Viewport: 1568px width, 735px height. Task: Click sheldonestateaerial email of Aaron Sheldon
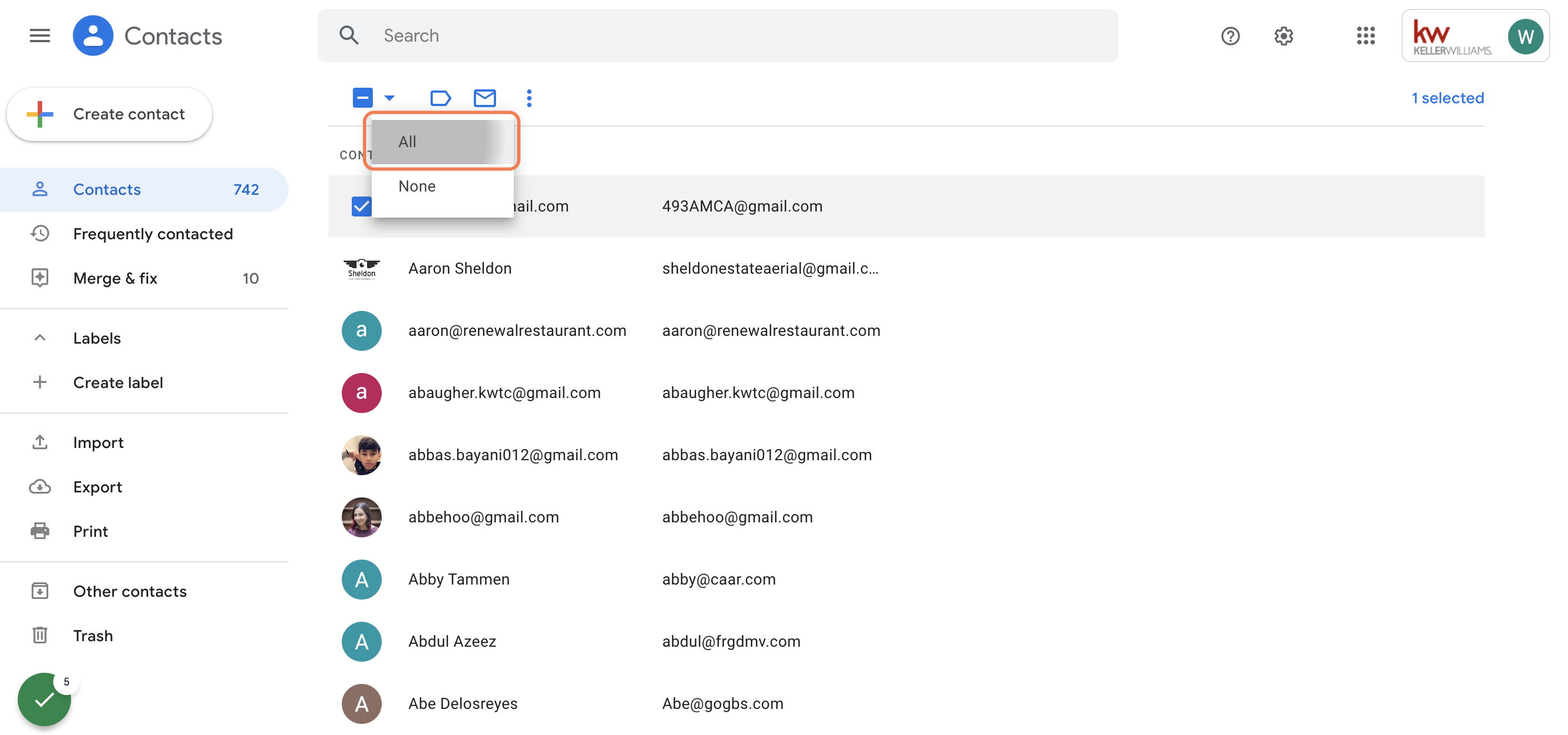click(x=770, y=269)
